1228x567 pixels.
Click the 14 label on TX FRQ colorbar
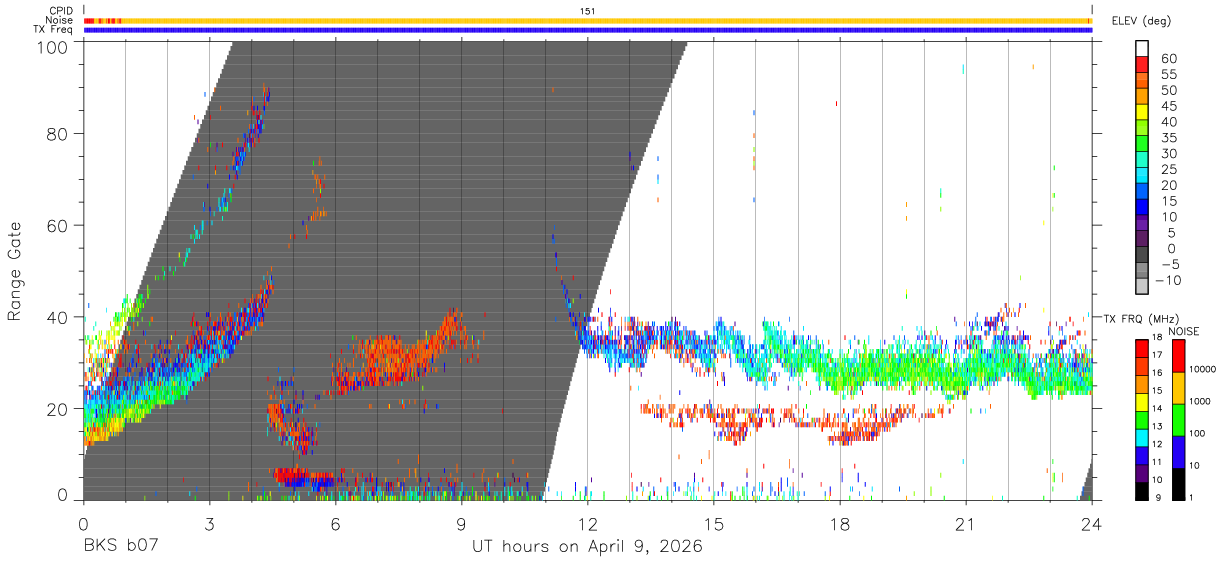tap(1157, 409)
